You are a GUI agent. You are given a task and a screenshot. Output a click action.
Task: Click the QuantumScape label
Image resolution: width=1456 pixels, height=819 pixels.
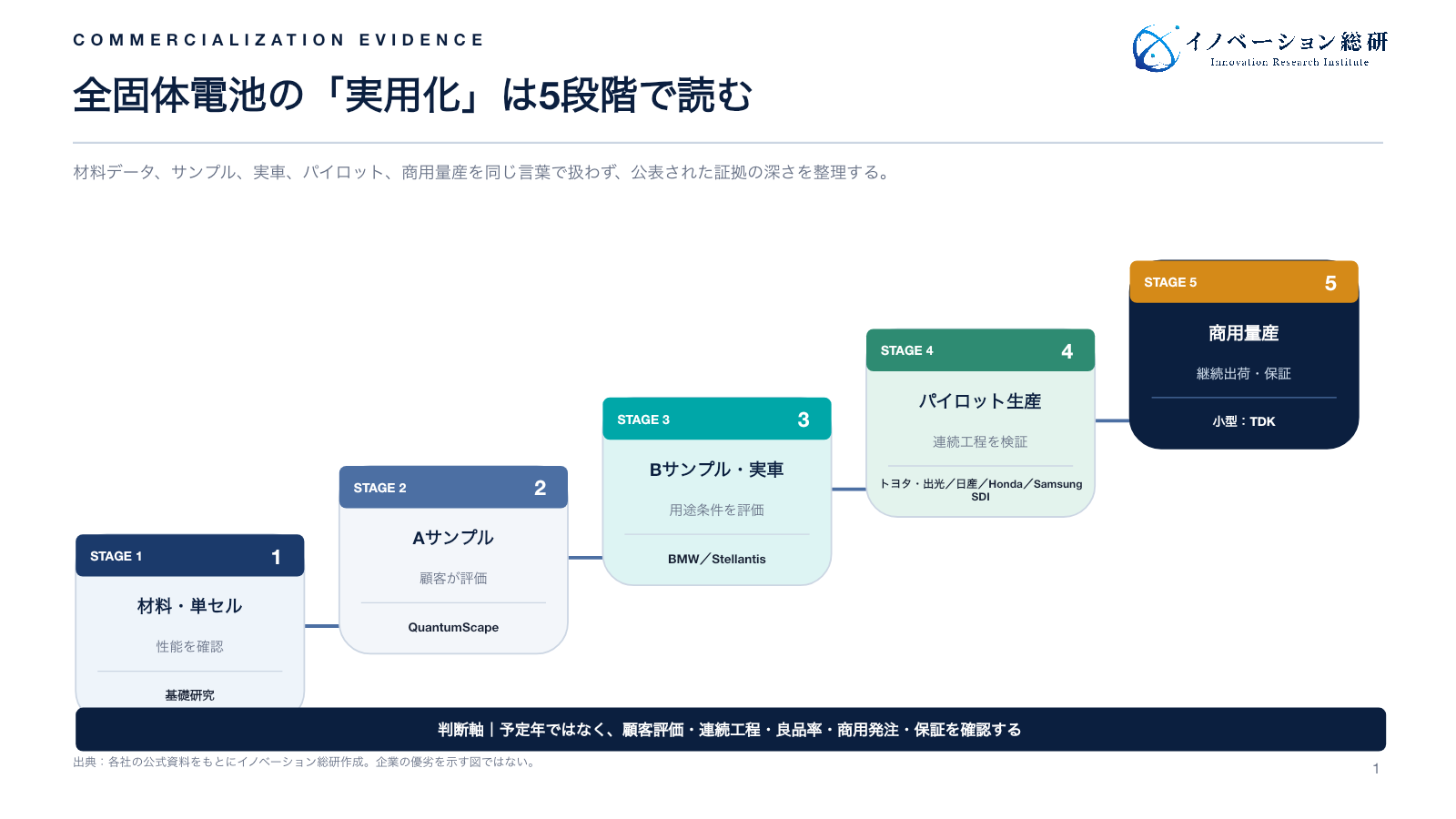453,627
